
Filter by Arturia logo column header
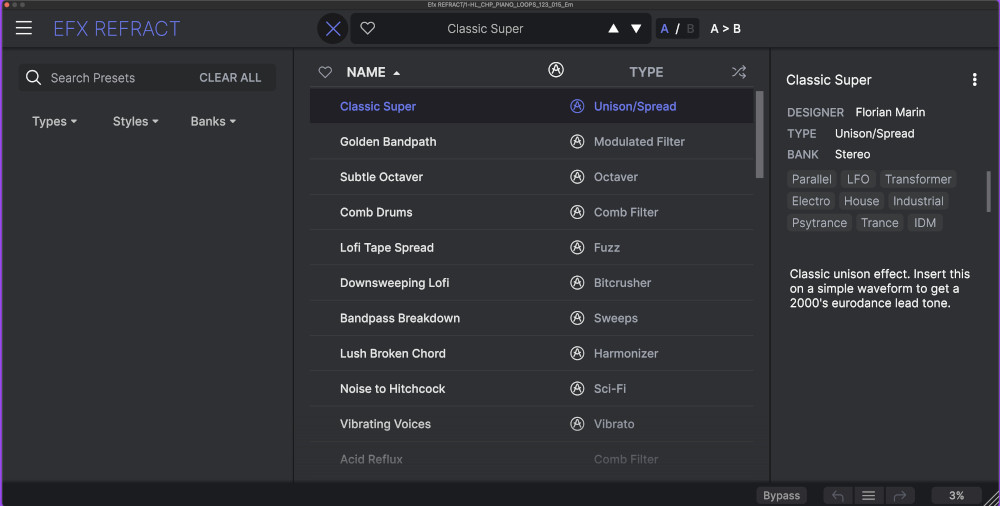point(556,71)
